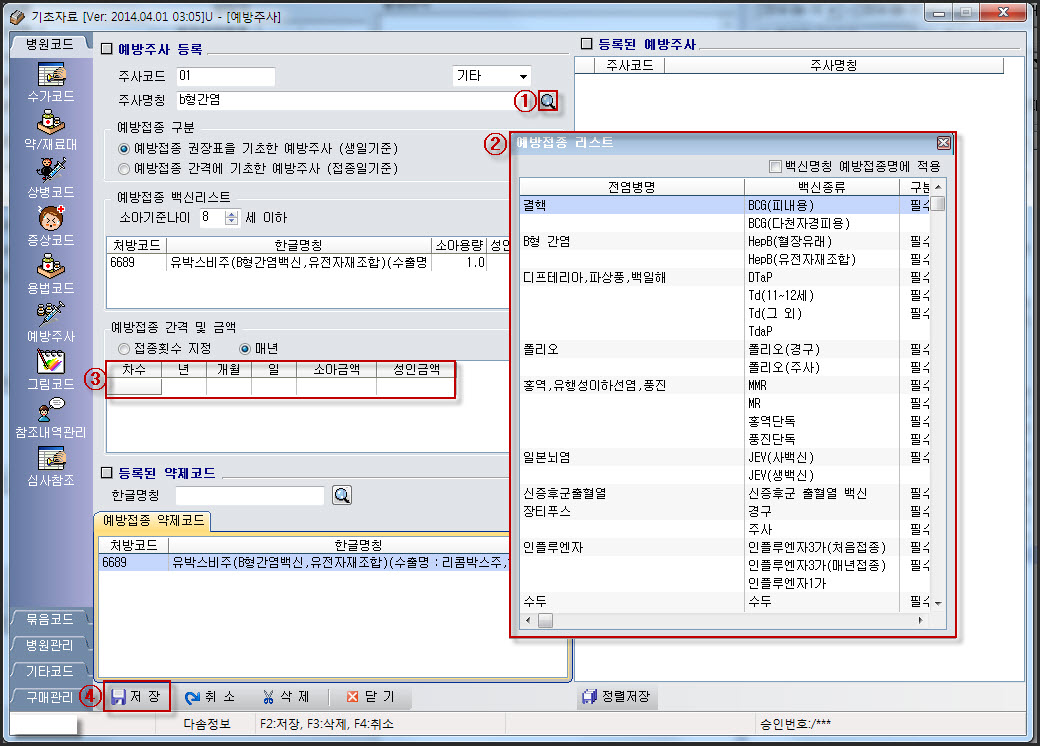This screenshot has height=746, width=1040.
Task: Open the 상병코드 sidebar icon
Action: click(x=50, y=172)
